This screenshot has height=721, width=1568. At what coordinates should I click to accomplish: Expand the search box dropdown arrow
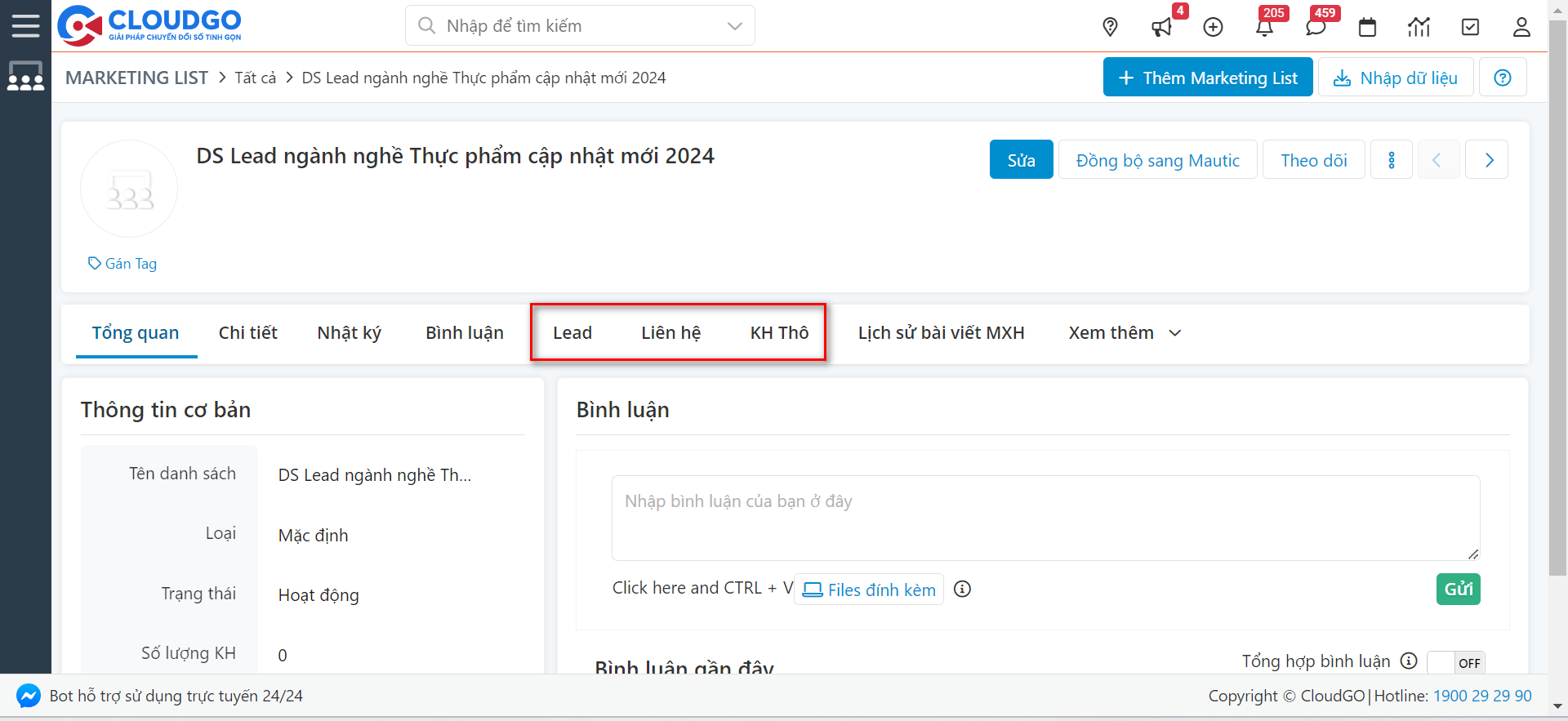[734, 26]
